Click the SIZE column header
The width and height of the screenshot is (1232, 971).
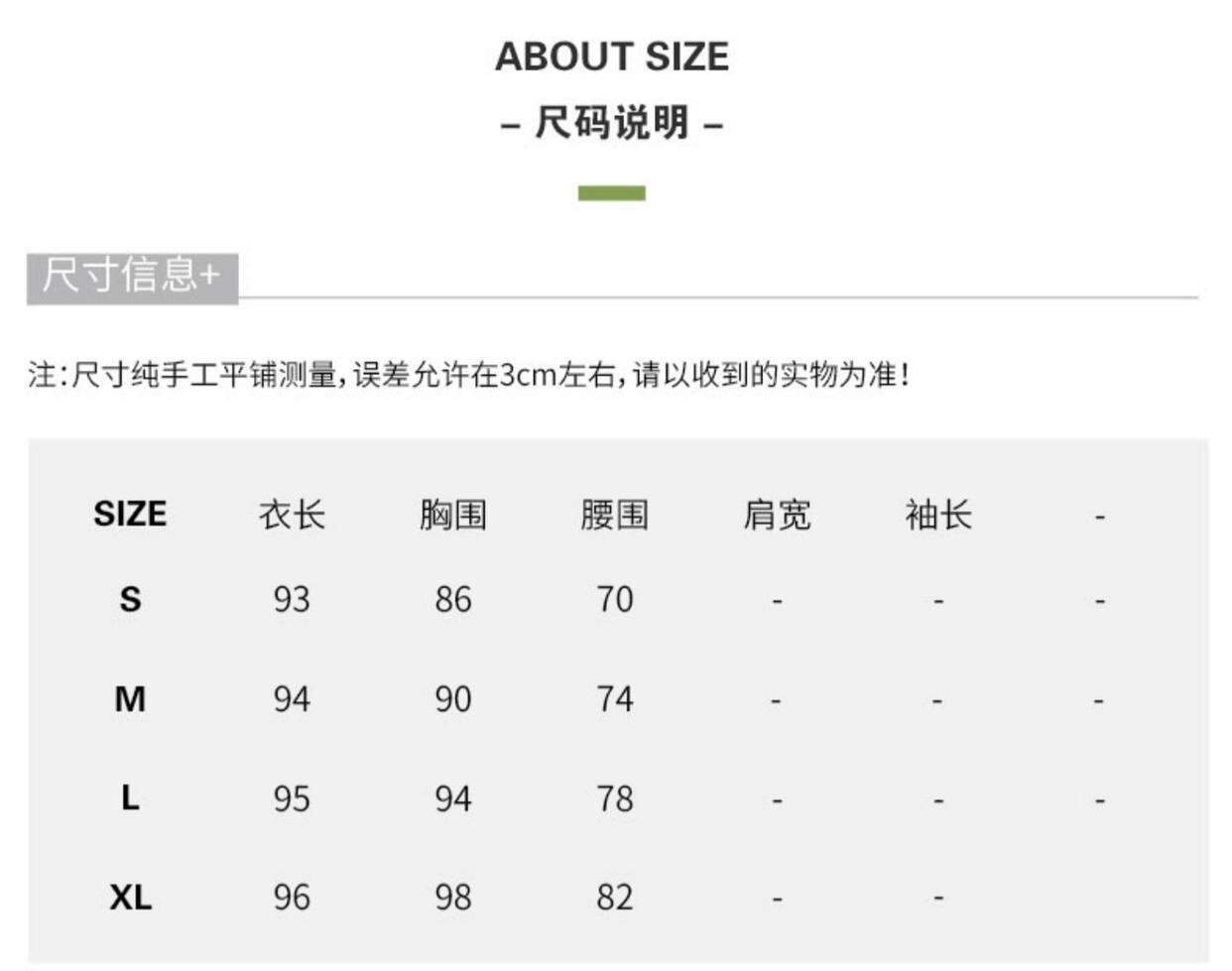[130, 514]
